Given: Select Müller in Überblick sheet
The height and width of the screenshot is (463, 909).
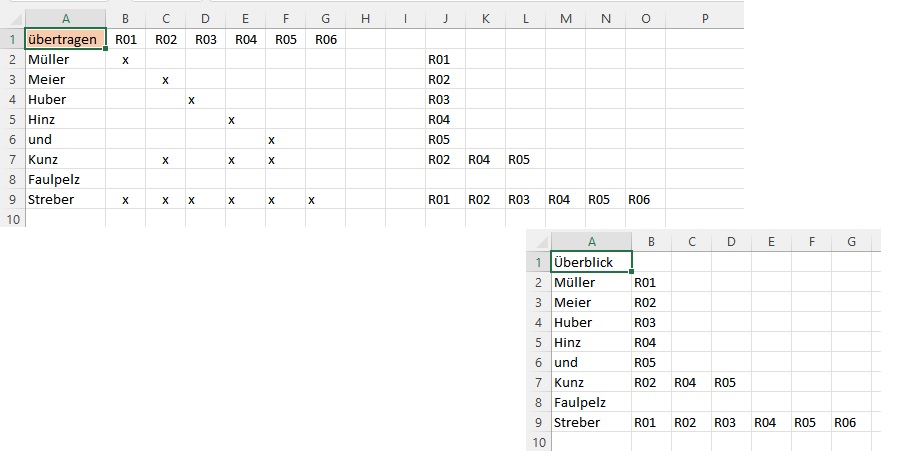Looking at the screenshot, I should click(591, 282).
